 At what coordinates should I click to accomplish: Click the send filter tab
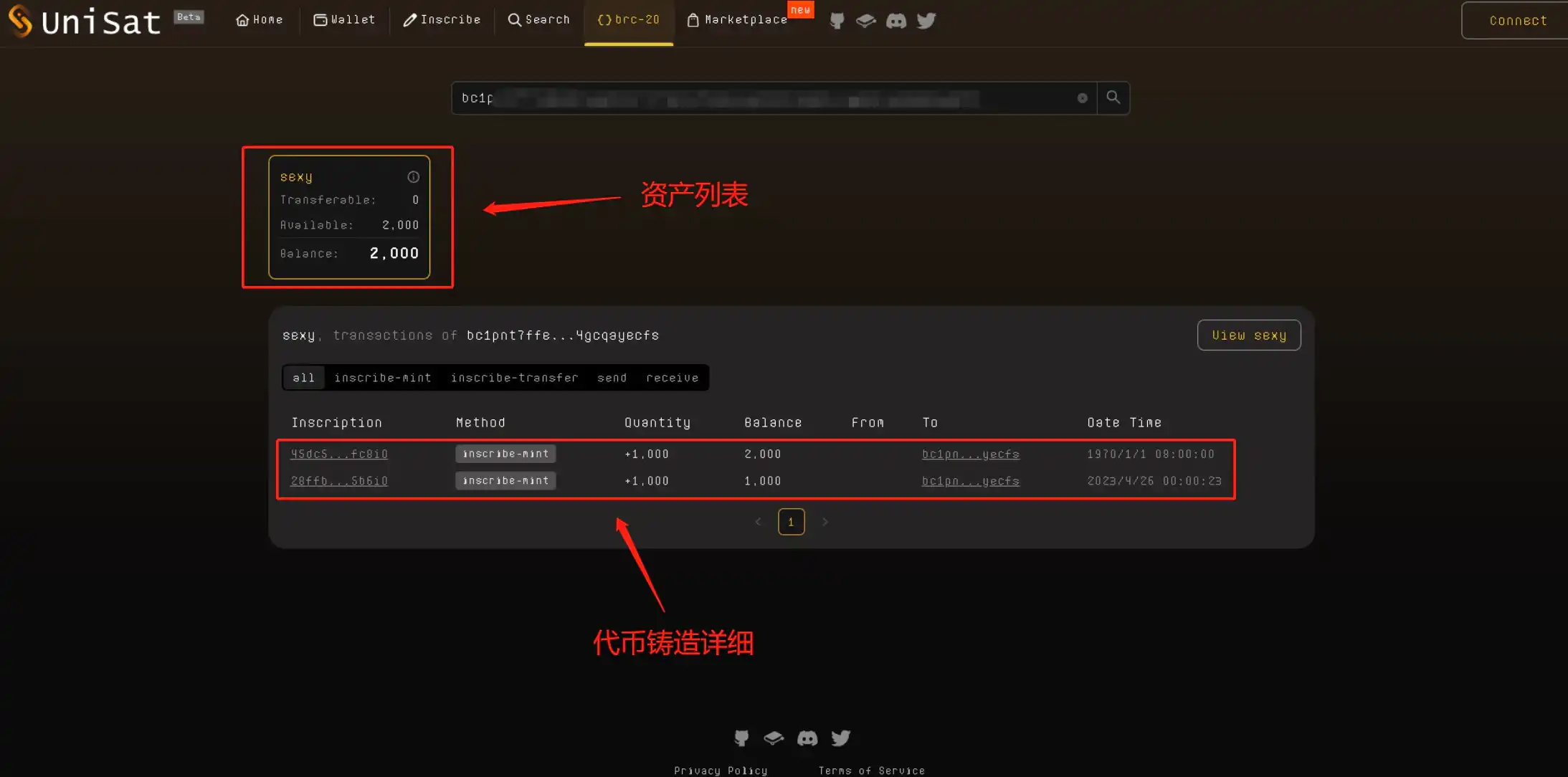pos(612,378)
